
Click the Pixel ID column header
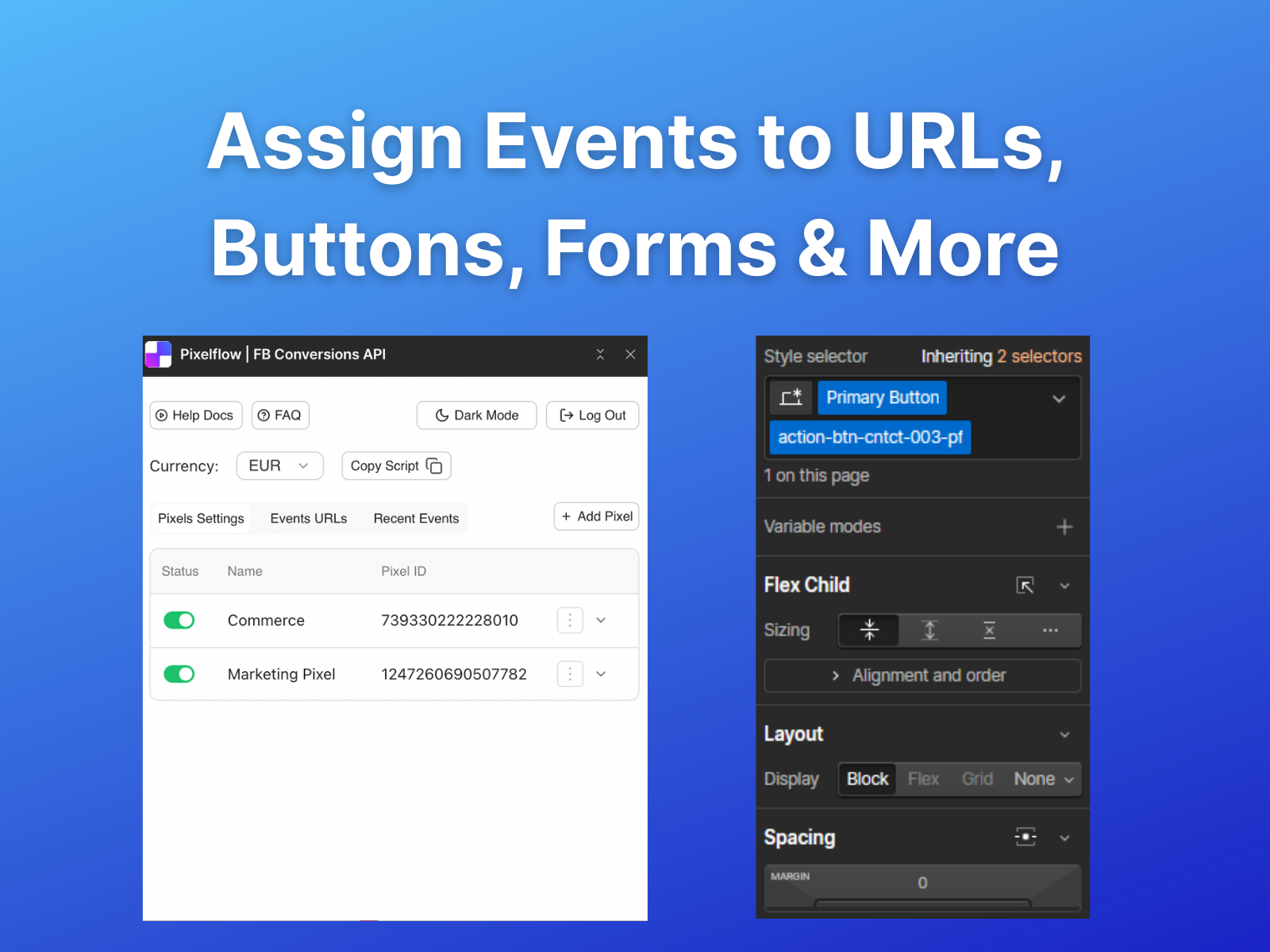coord(403,571)
